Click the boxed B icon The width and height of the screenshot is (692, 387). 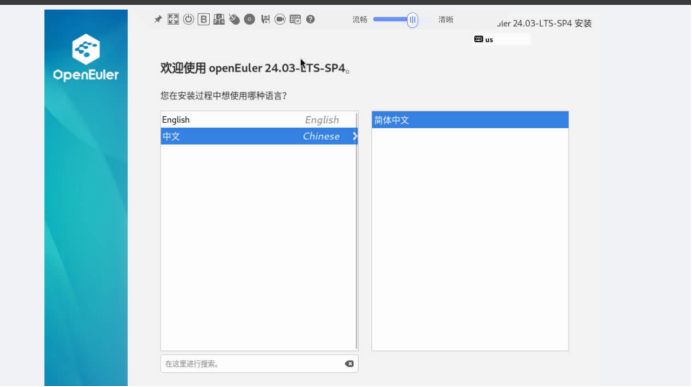(203, 19)
